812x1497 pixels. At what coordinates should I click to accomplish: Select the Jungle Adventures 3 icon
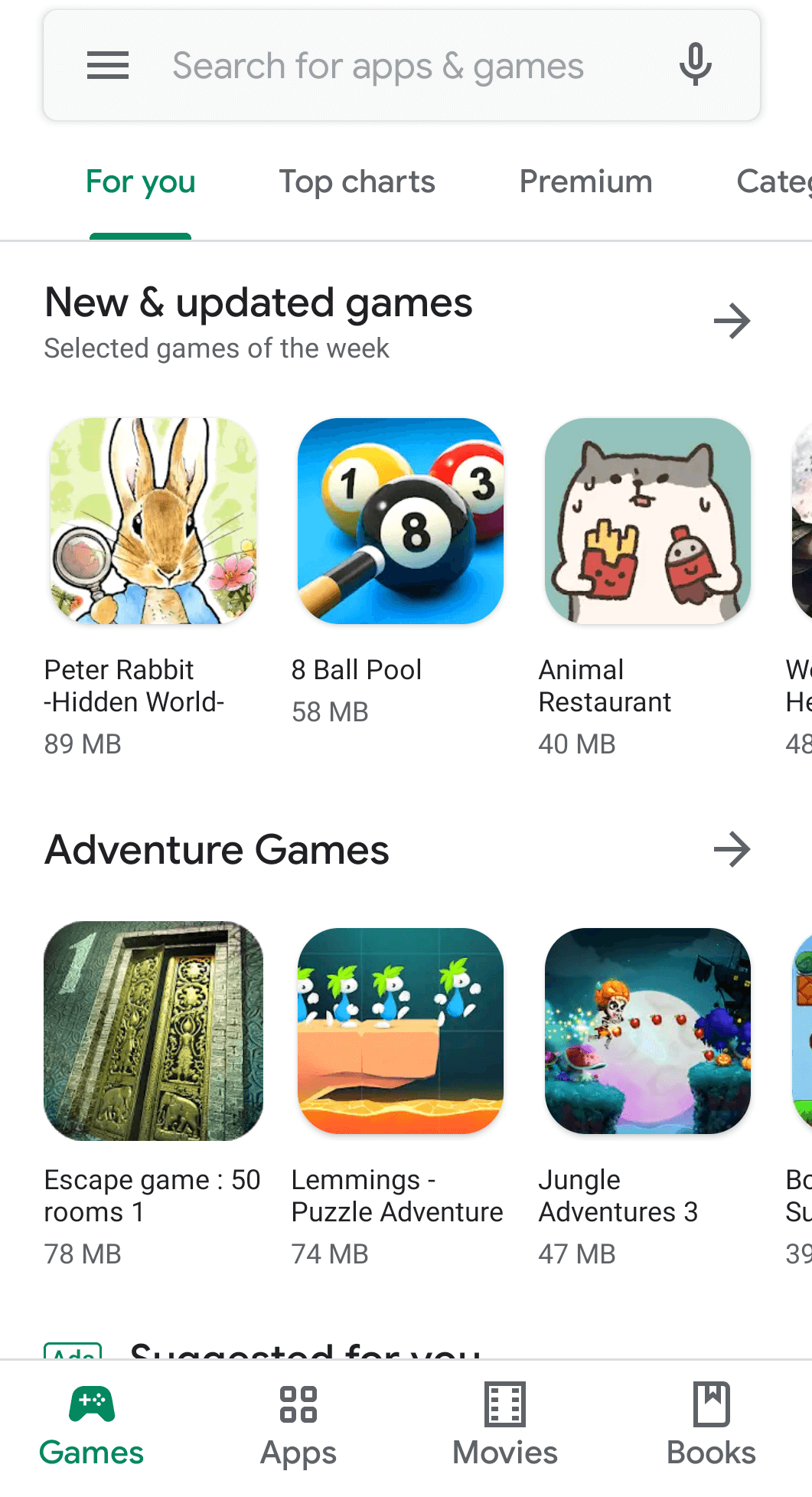point(647,1031)
